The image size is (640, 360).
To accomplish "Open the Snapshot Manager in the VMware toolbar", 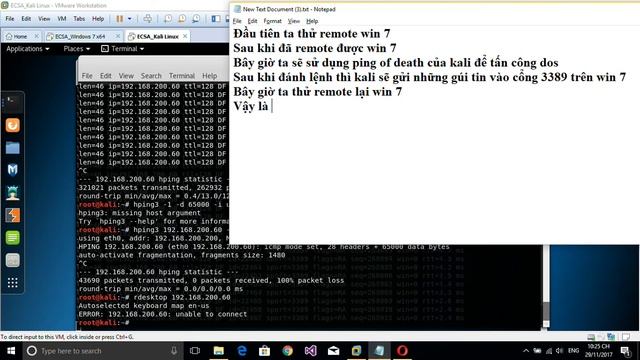I will [x=196, y=19].
